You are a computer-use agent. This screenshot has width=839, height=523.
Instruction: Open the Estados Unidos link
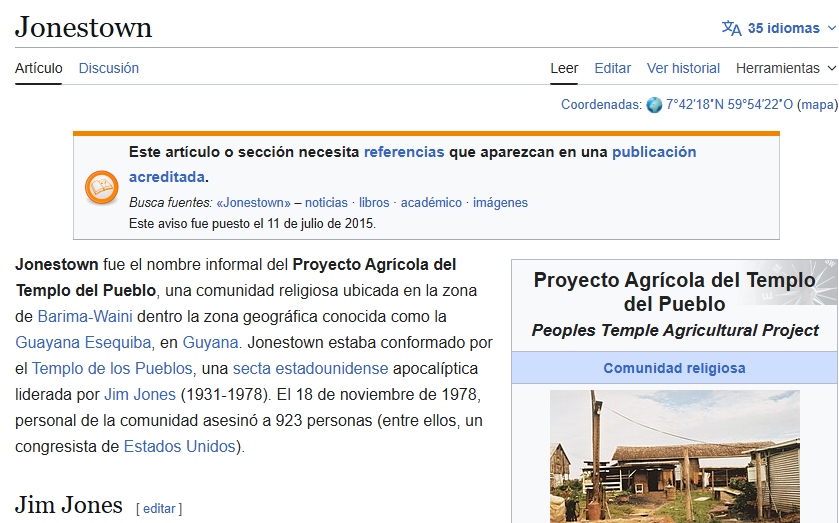(x=180, y=446)
